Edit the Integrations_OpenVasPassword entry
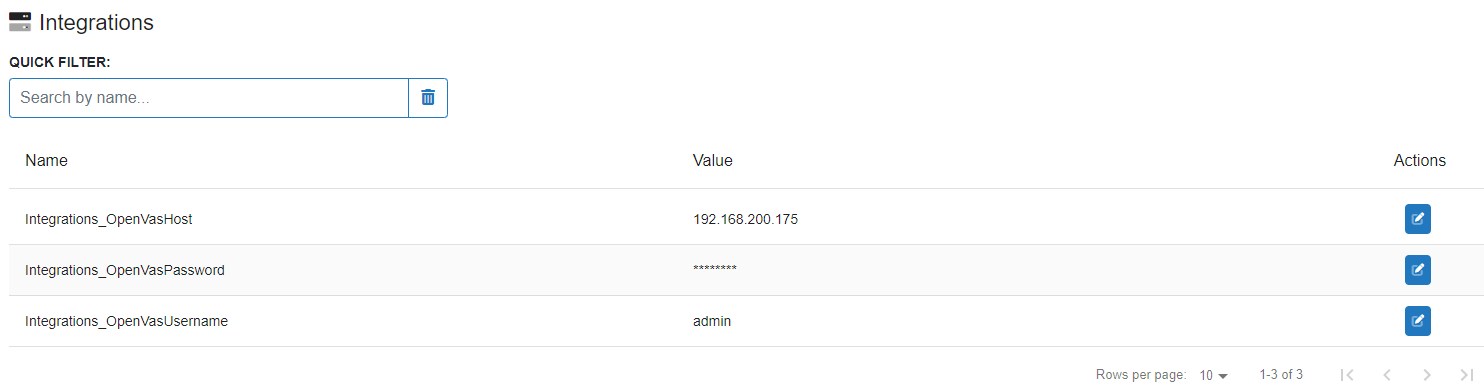Screen dimensions: 1484x392 tap(1417, 270)
